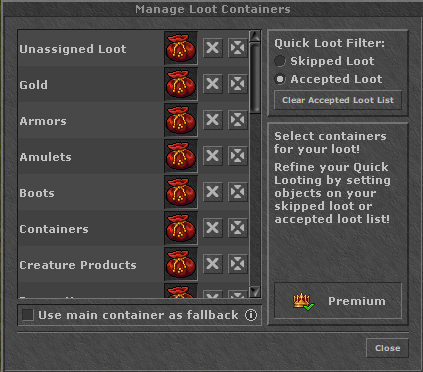The image size is (423, 372).
Task: Click the scroll down arrow of the loot list
Action: 255,292
